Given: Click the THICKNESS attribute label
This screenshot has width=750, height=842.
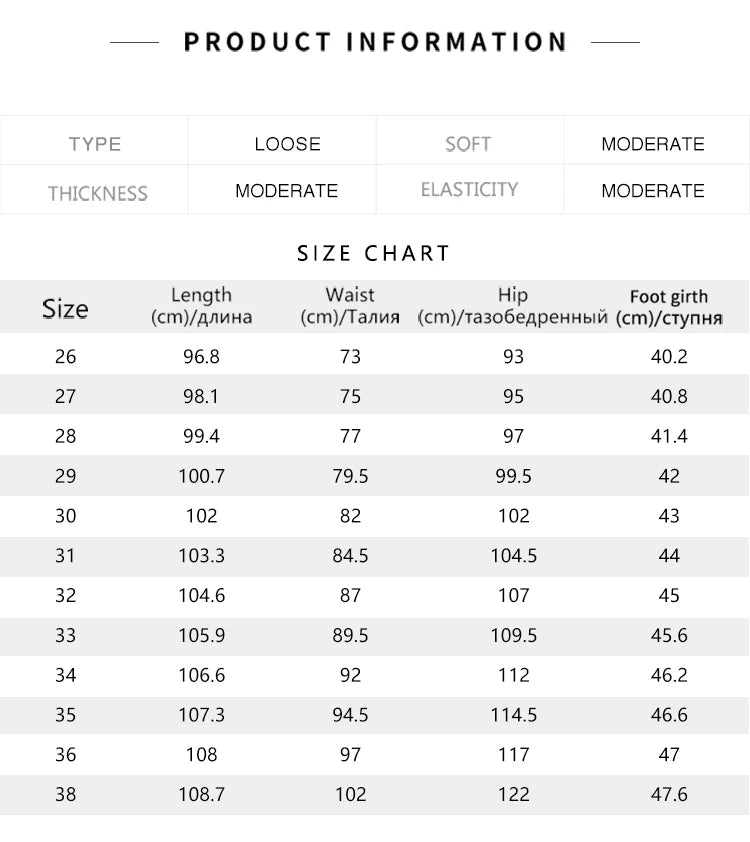Looking at the screenshot, I should (97, 193).
